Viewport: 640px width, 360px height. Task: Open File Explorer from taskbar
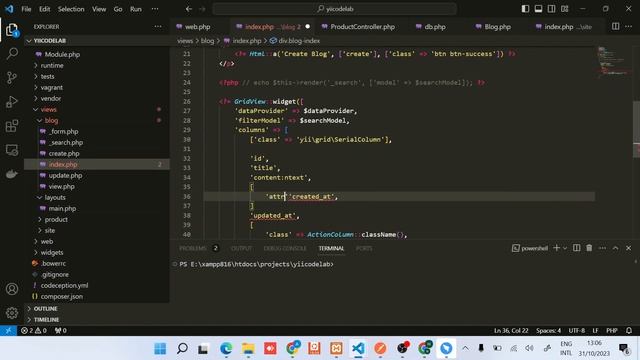point(248,348)
